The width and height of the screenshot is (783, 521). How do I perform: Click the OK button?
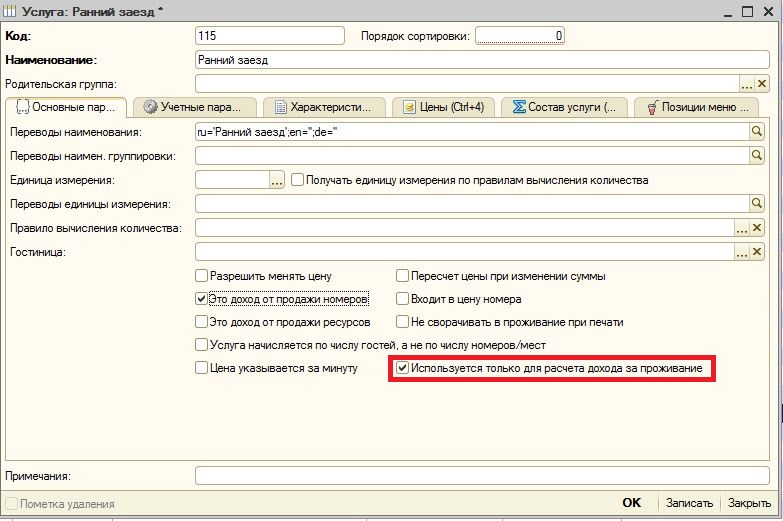(631, 503)
